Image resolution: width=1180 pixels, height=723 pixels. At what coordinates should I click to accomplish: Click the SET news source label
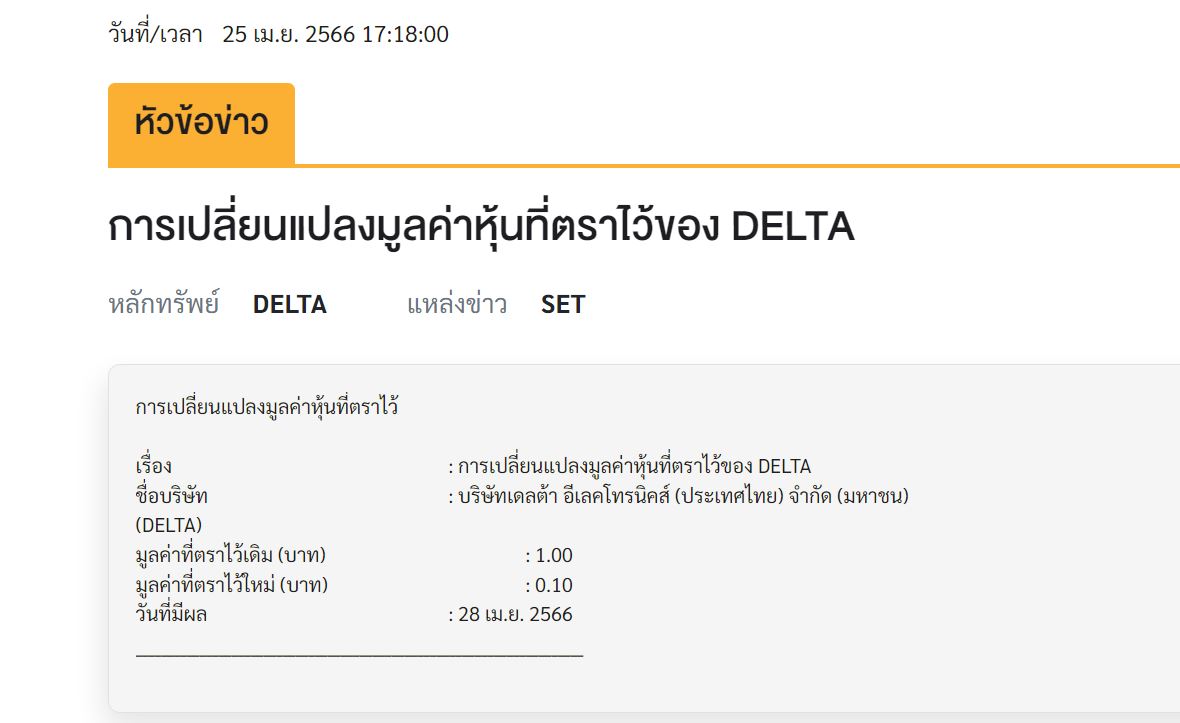(x=563, y=305)
